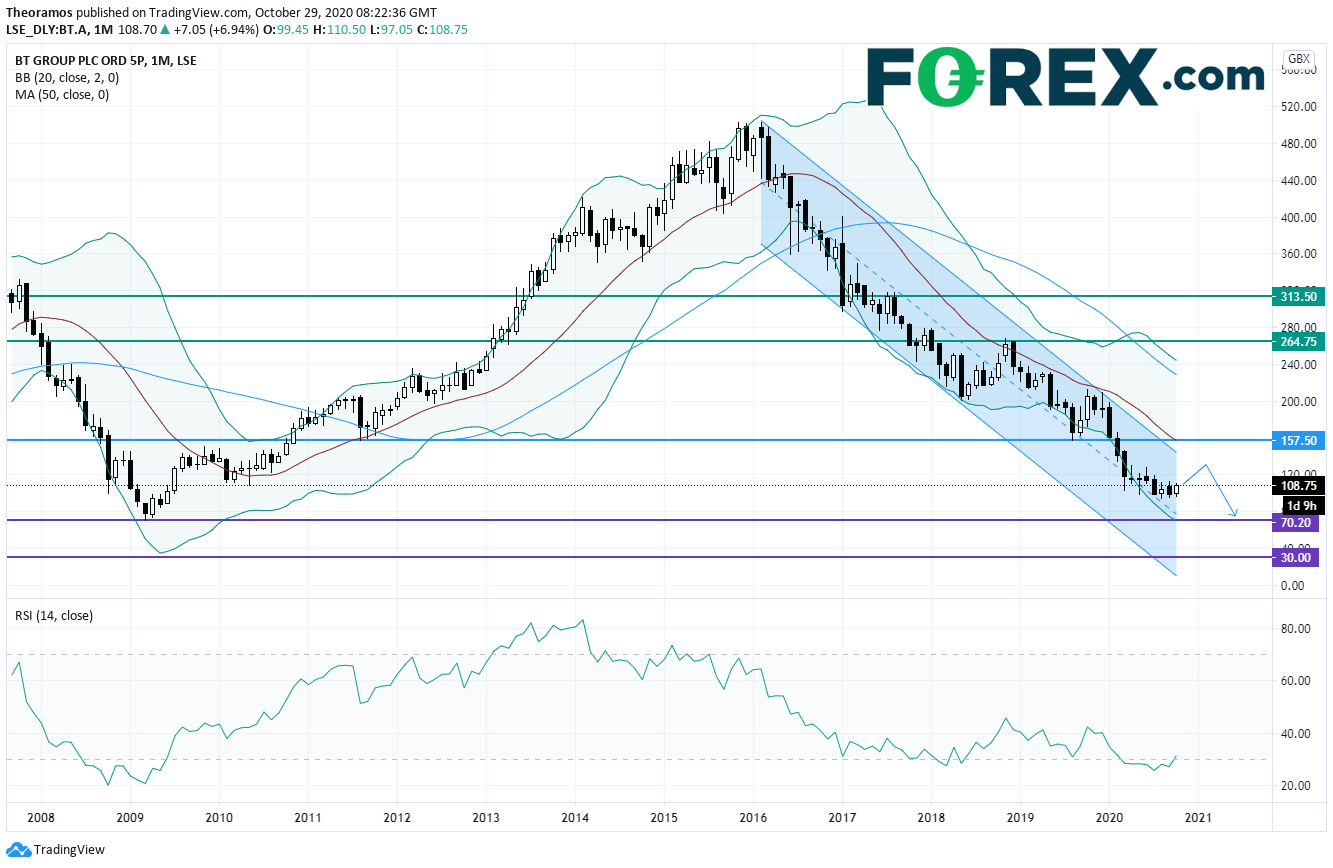Click the 2021 year on time axis
Viewport: 1333px width, 868px height.
[1198, 817]
